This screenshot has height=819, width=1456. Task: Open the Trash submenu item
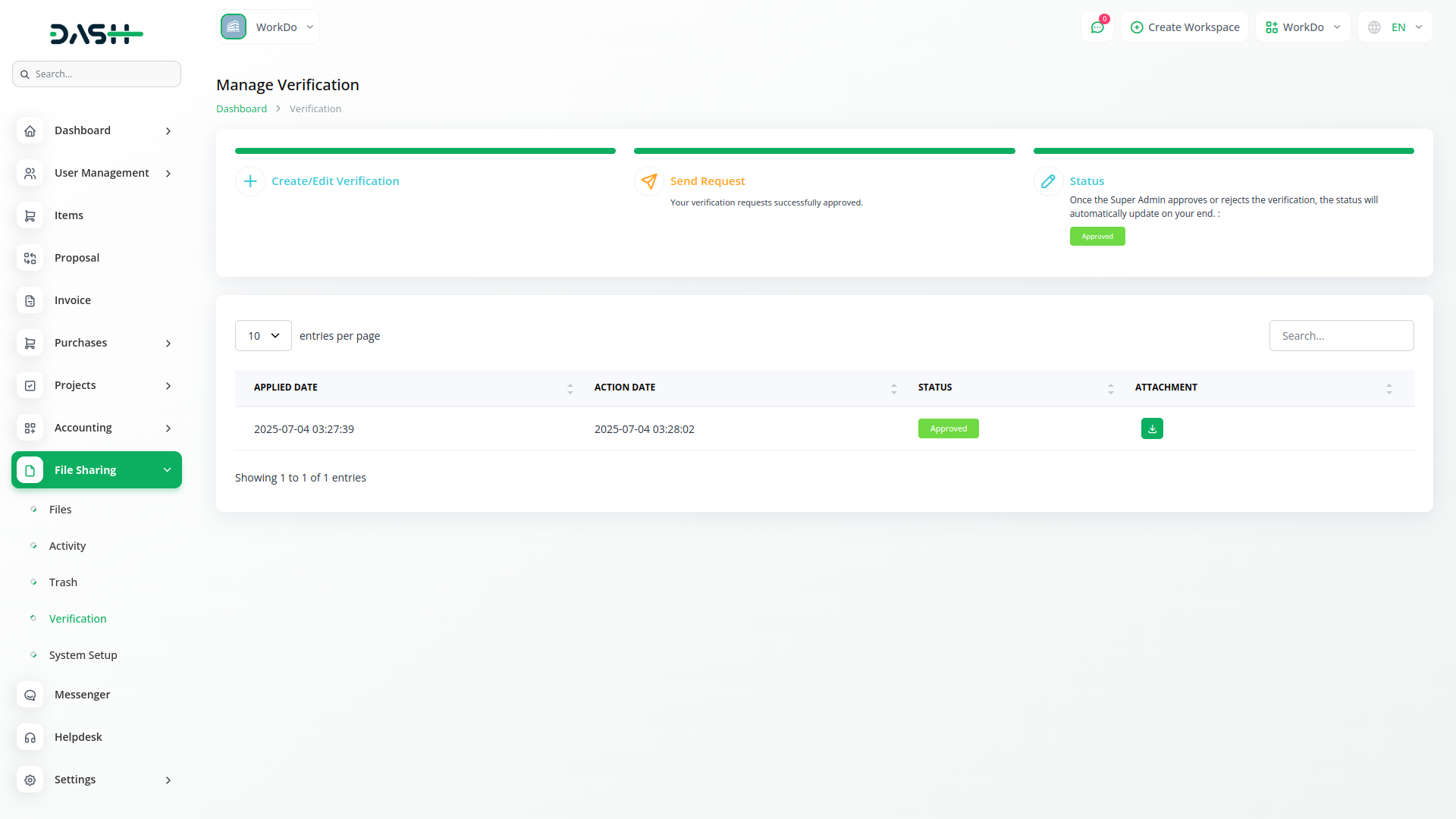tap(63, 582)
